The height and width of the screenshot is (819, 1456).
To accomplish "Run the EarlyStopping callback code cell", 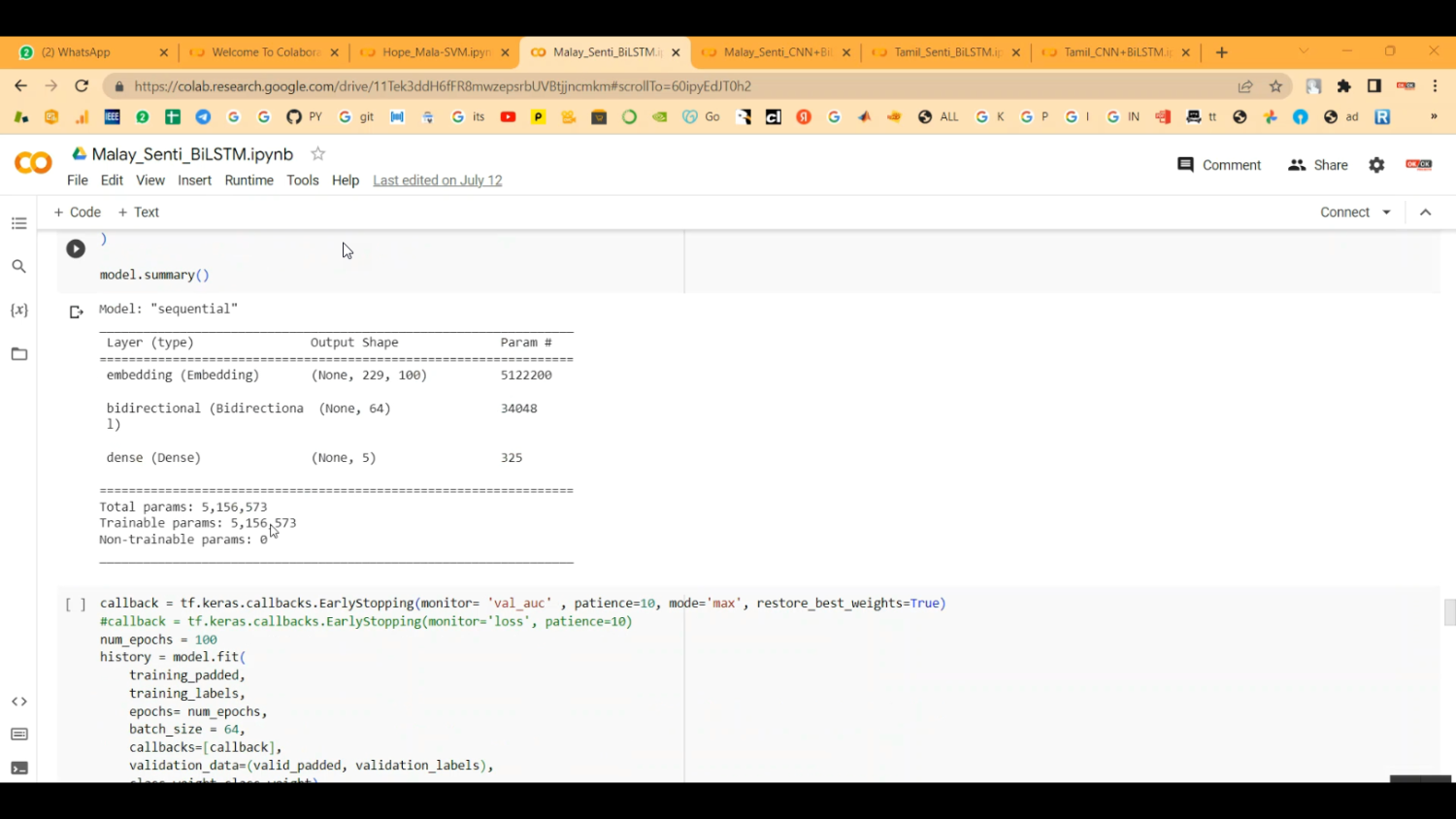I will pyautogui.click(x=76, y=604).
